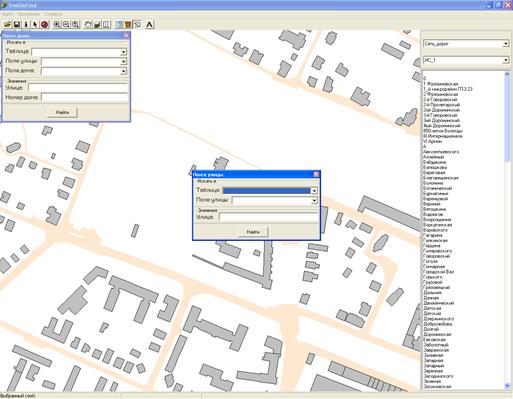The image size is (513, 399).
Task: Click the red stop cancel icon
Action: [x=45, y=24]
